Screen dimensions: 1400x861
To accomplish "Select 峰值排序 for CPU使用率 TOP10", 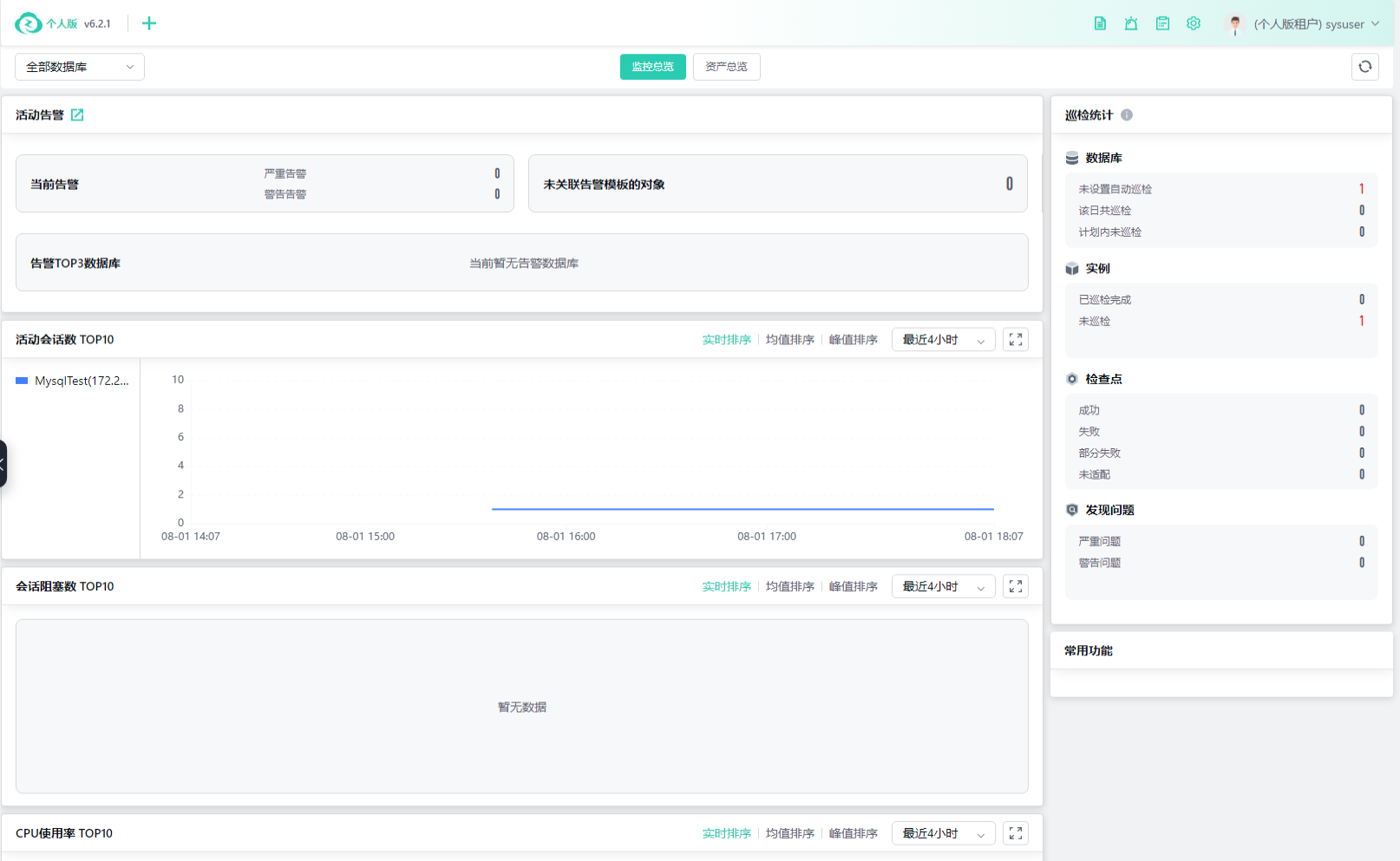I will point(854,833).
